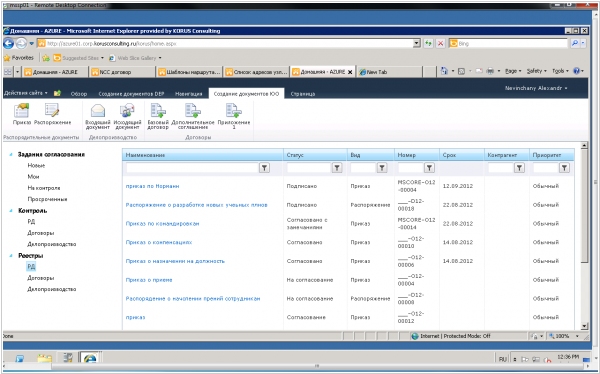This screenshot has width=600, height=374.
Task: Create a new Приказ document
Action: pyautogui.click(x=21, y=114)
